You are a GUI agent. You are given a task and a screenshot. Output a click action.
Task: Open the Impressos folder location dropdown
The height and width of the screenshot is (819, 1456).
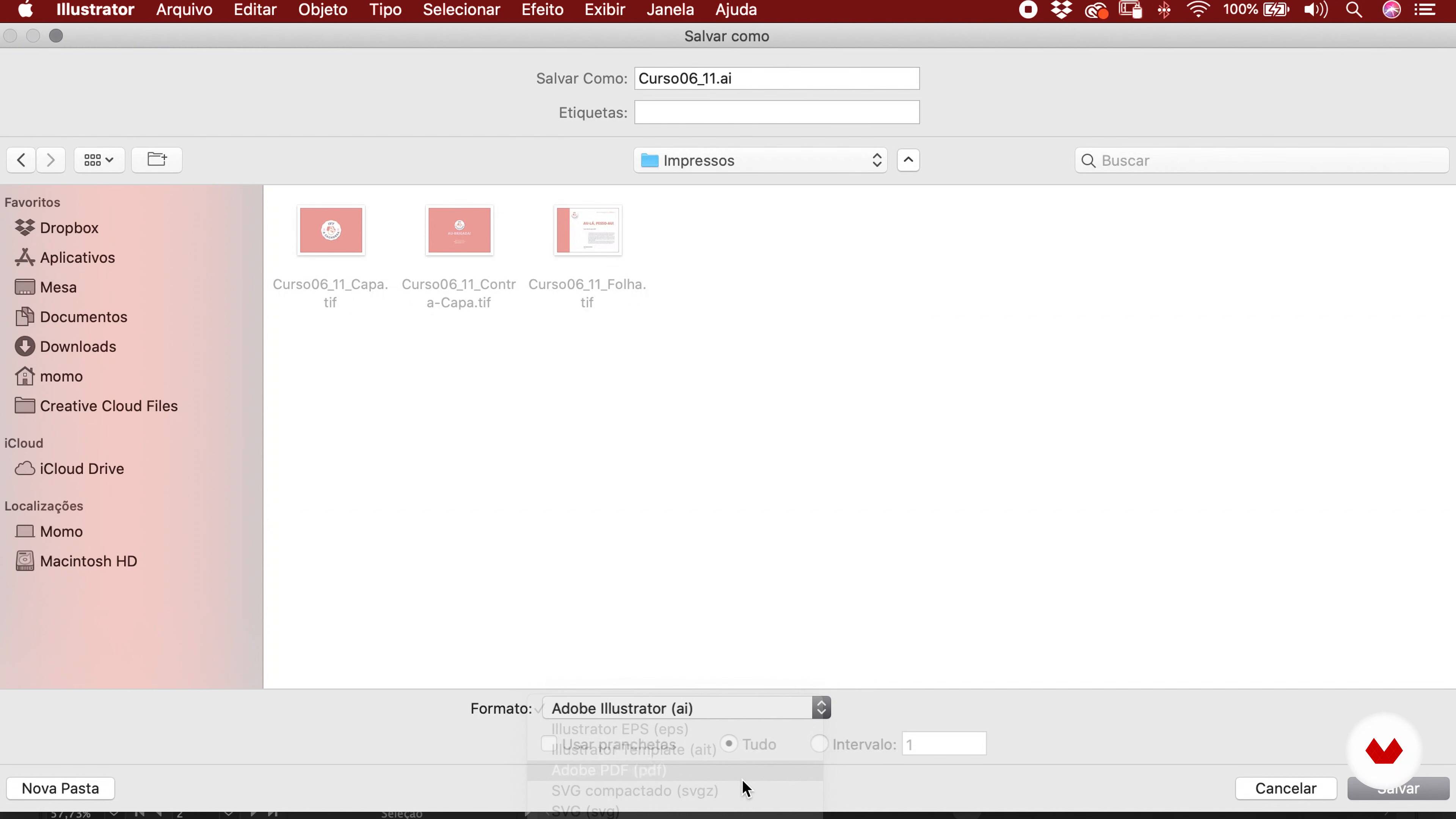click(760, 160)
